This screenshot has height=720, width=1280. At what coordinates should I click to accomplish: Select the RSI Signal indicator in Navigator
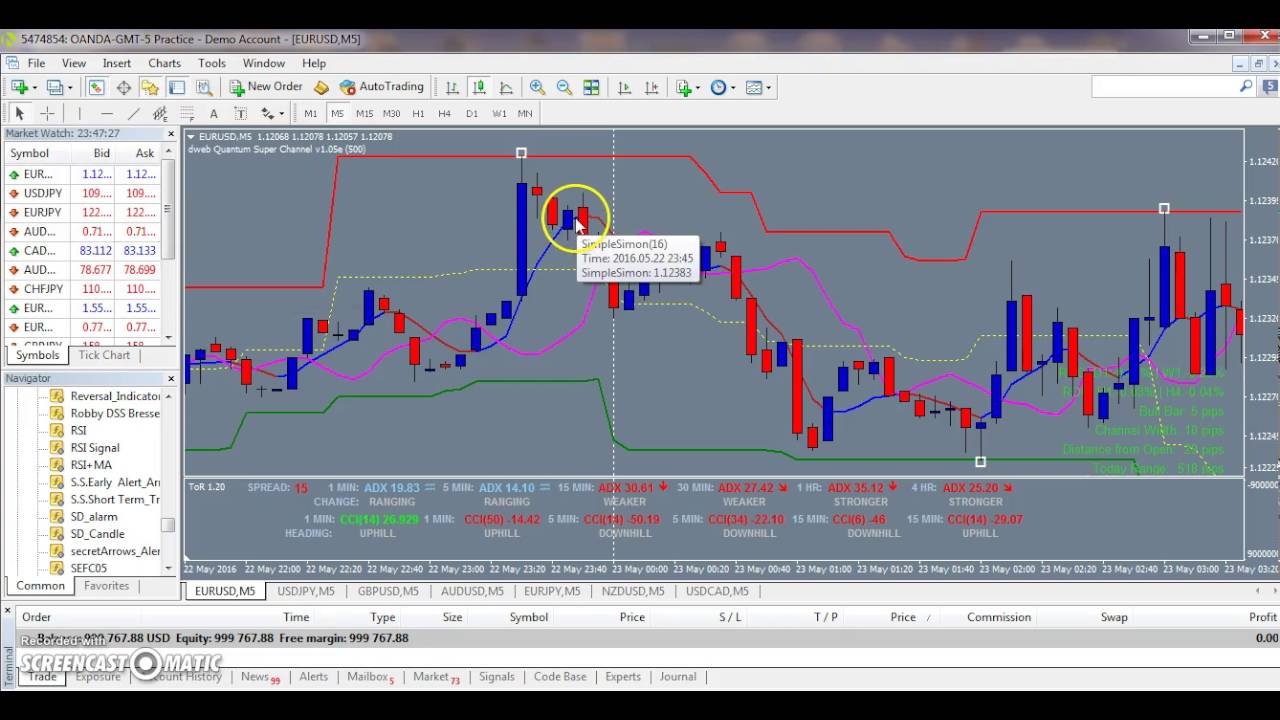95,447
